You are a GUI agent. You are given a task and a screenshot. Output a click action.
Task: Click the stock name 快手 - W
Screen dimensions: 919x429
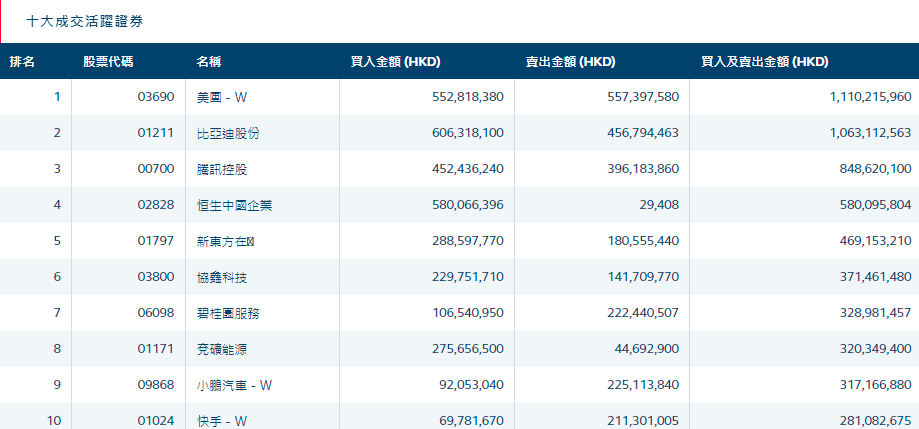pos(222,421)
